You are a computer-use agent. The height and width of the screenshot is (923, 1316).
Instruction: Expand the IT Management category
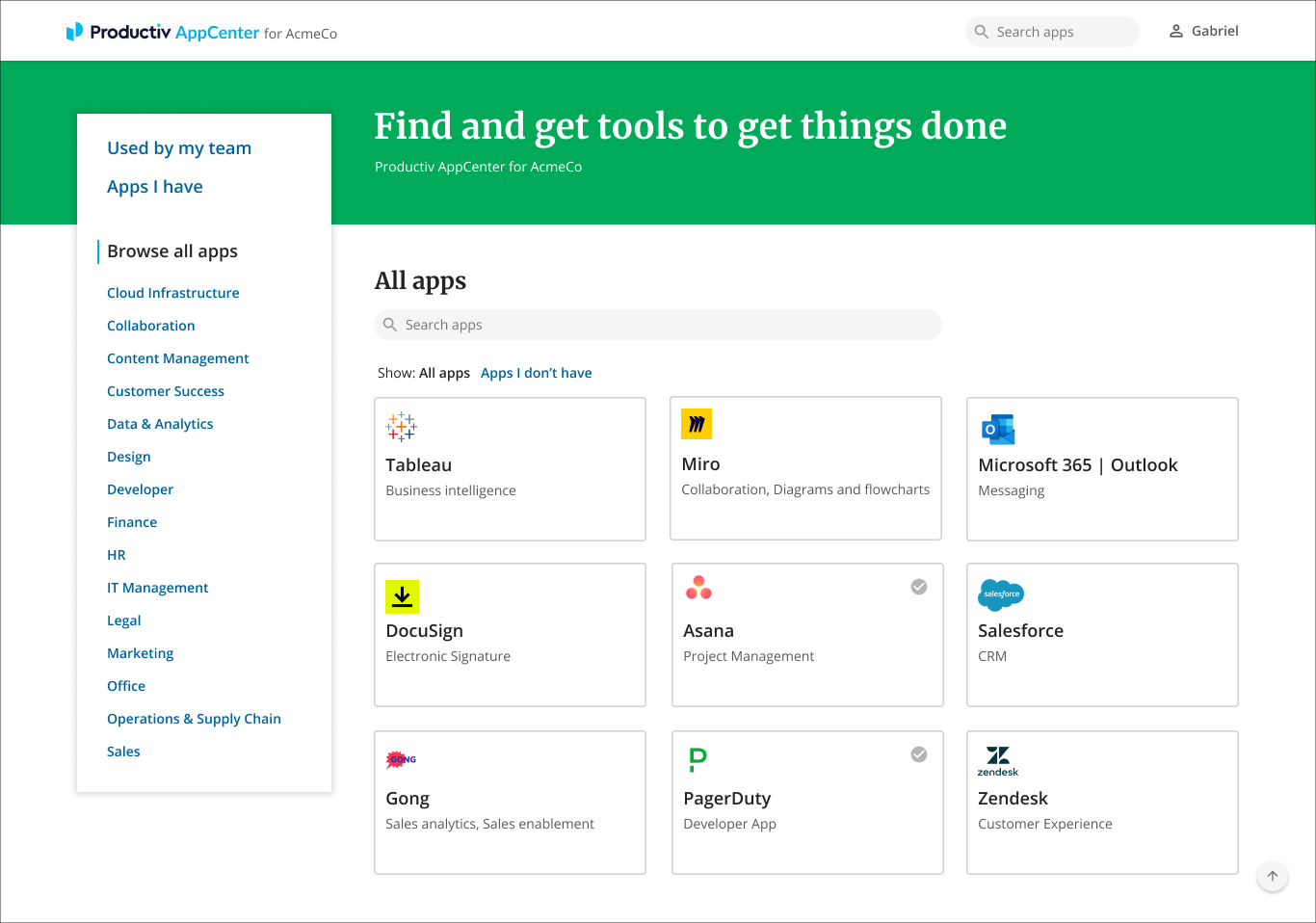[157, 587]
